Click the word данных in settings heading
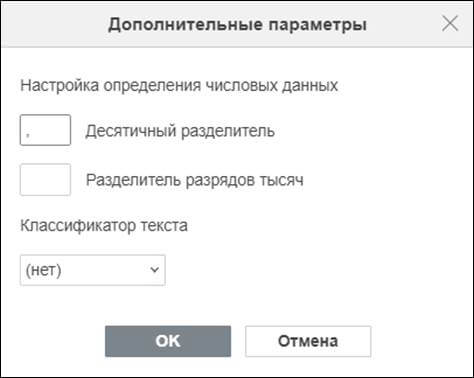 coord(310,86)
